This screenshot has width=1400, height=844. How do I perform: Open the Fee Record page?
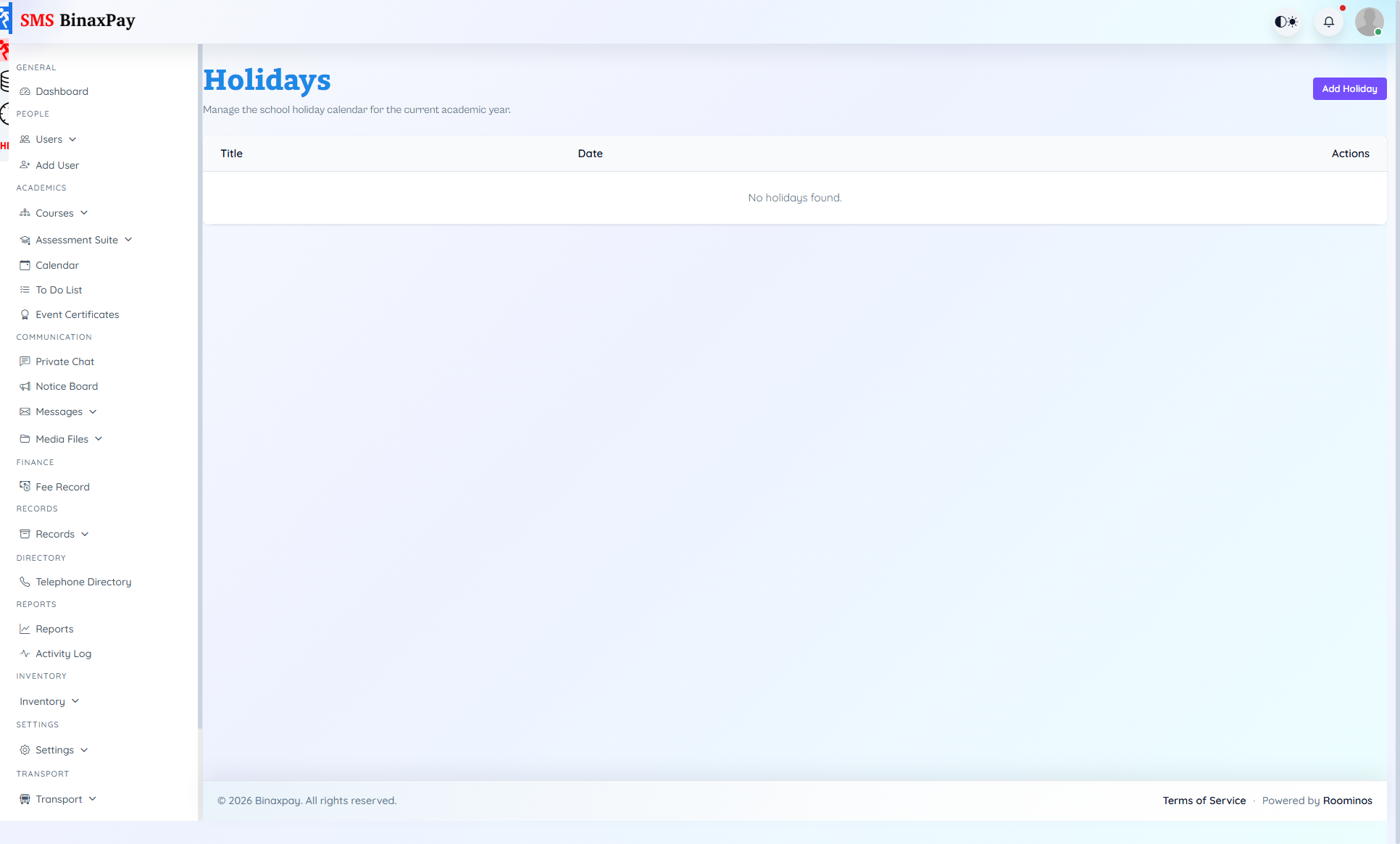pyautogui.click(x=62, y=486)
